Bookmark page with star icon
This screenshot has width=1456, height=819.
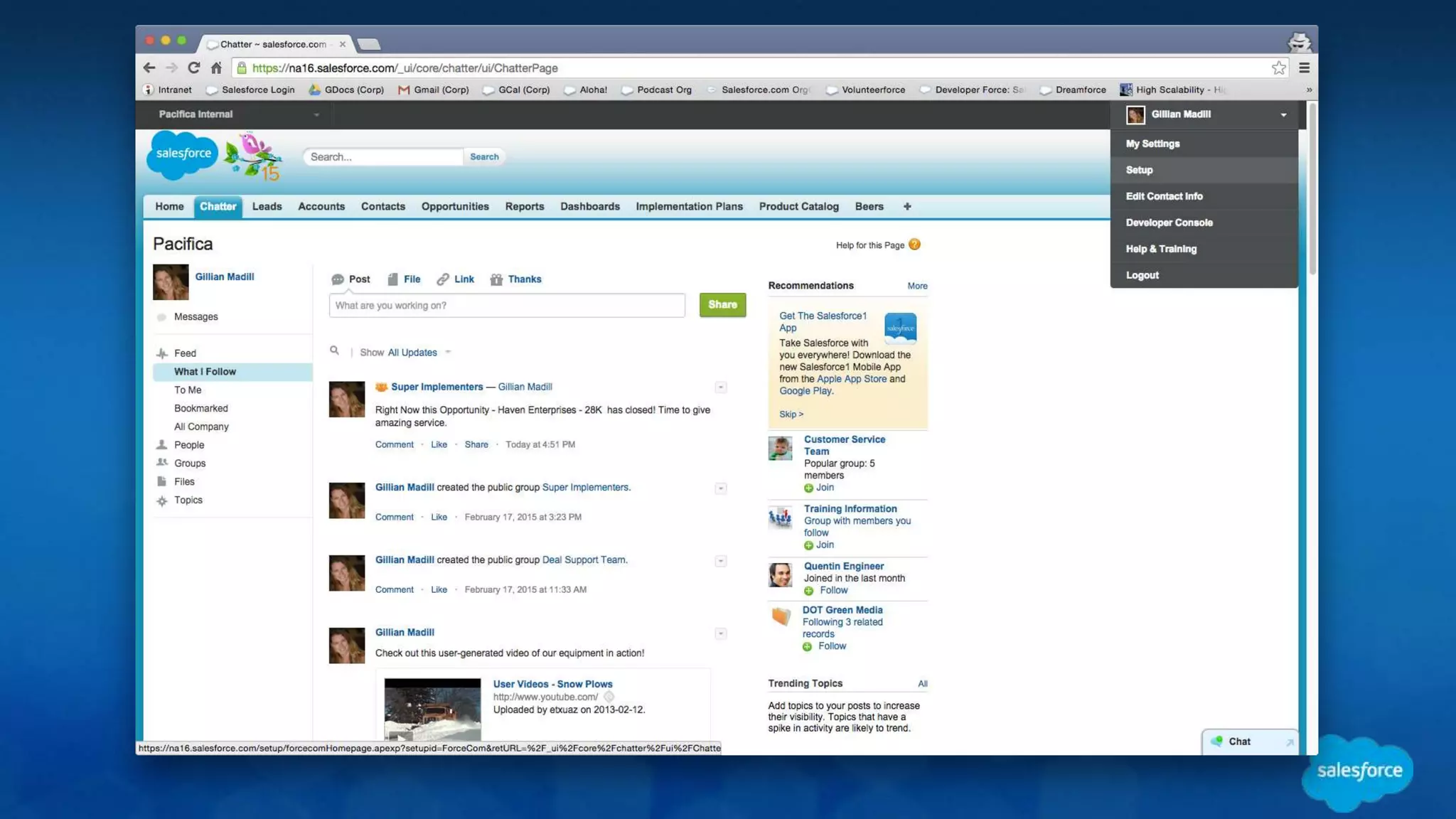click(x=1278, y=68)
